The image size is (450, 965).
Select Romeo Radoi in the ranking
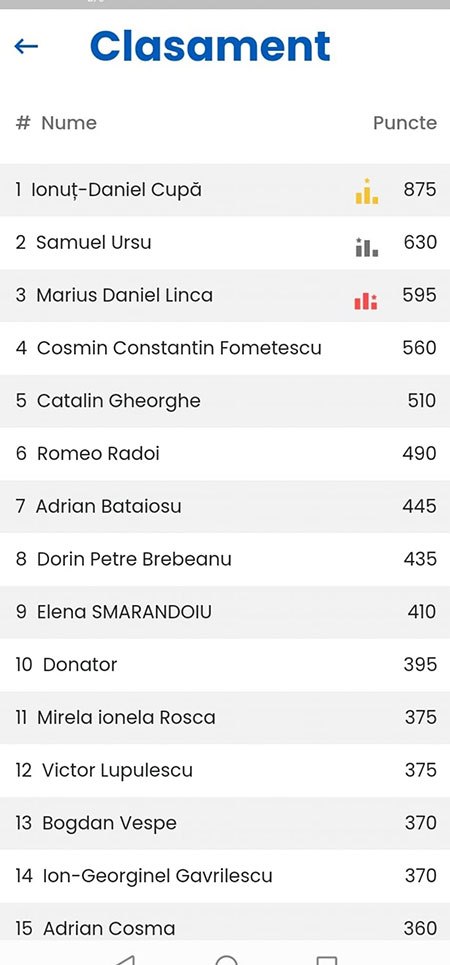pos(225,454)
